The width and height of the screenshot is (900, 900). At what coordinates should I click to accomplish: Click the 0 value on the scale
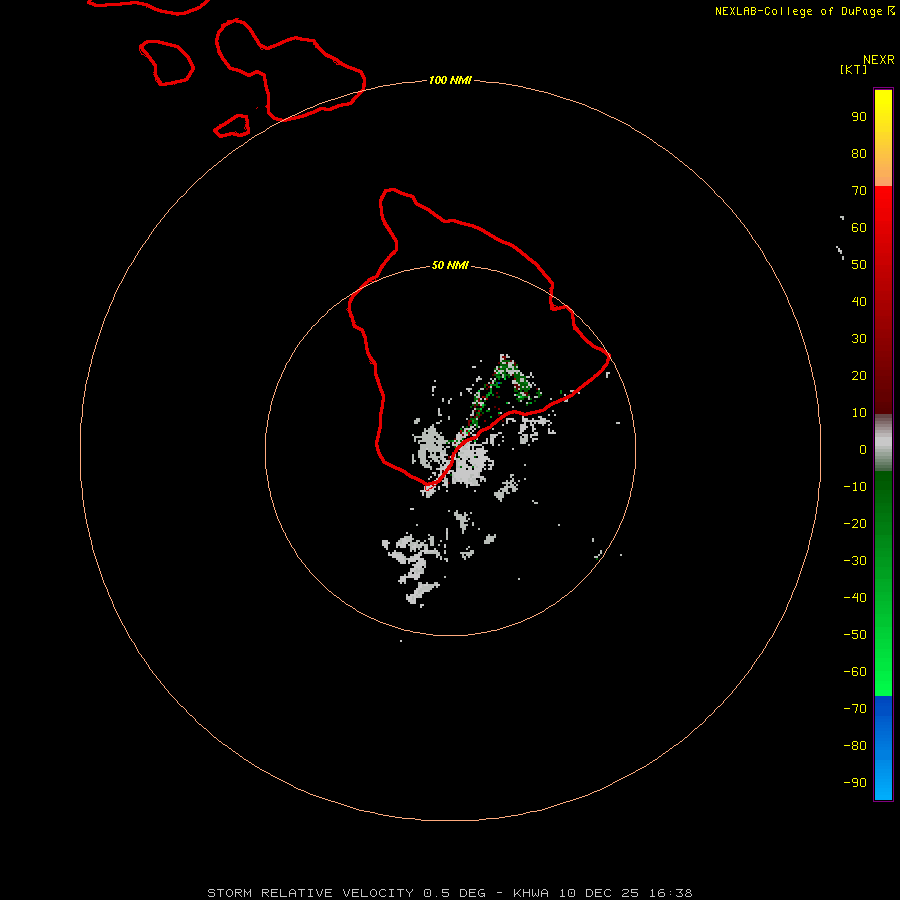(863, 449)
